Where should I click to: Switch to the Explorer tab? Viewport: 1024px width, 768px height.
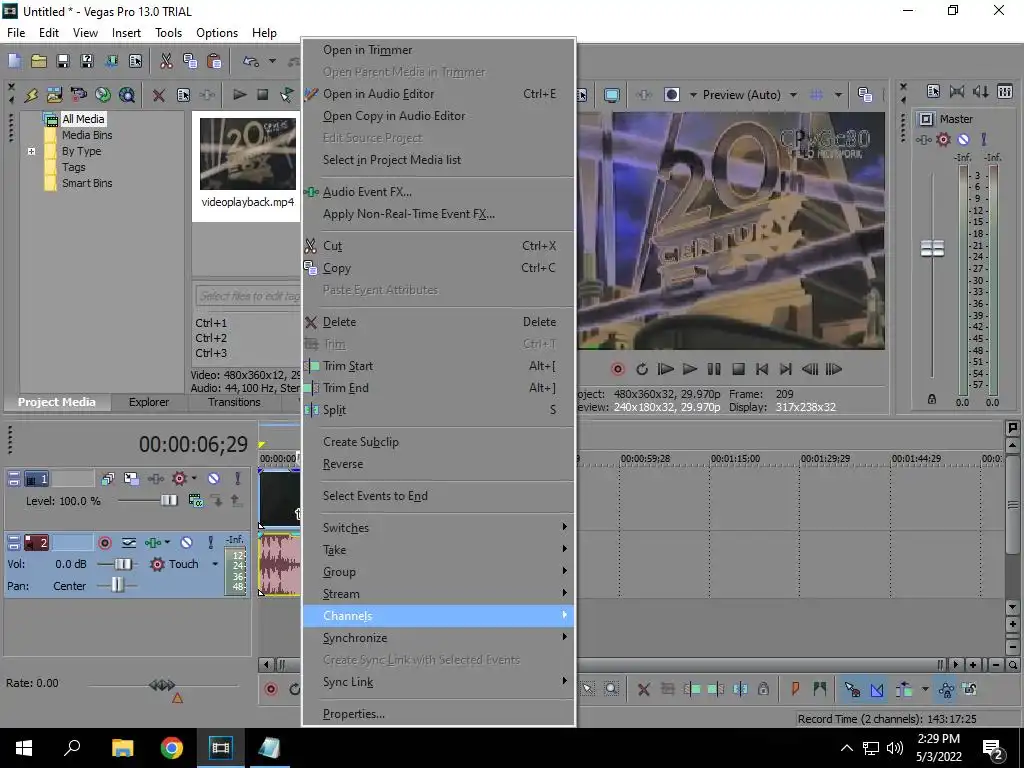[x=149, y=402]
